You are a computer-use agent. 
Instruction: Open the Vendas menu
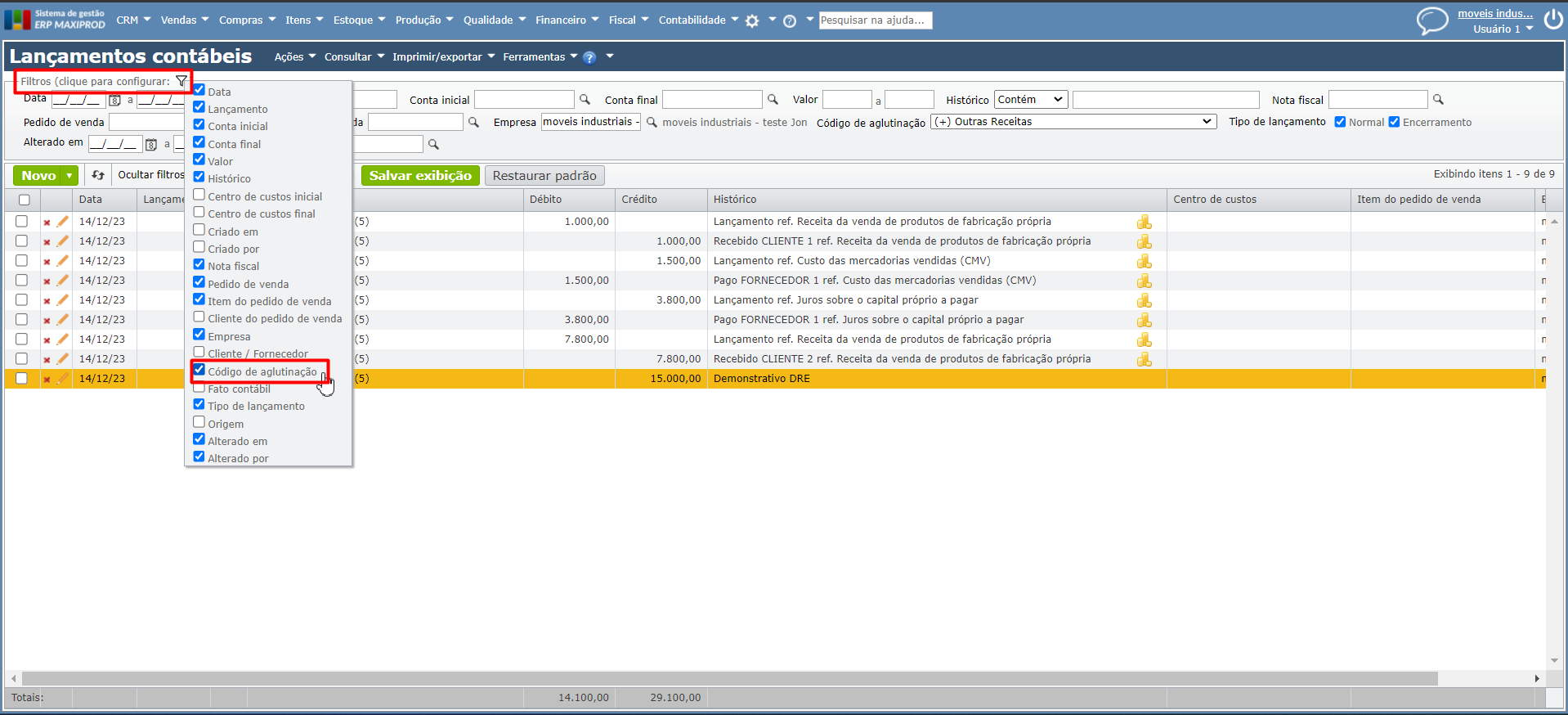pos(185,20)
